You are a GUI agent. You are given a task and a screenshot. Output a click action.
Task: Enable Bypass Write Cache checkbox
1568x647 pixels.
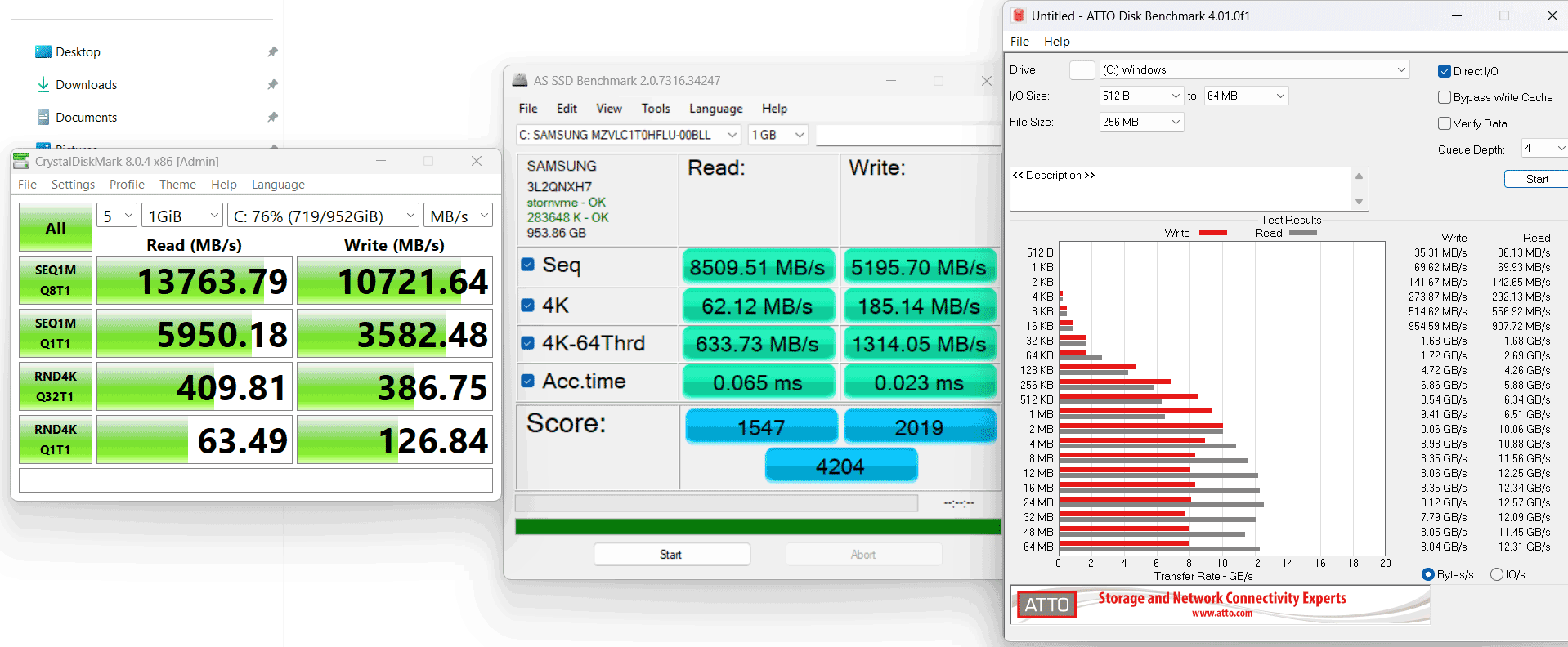pyautogui.click(x=1445, y=97)
